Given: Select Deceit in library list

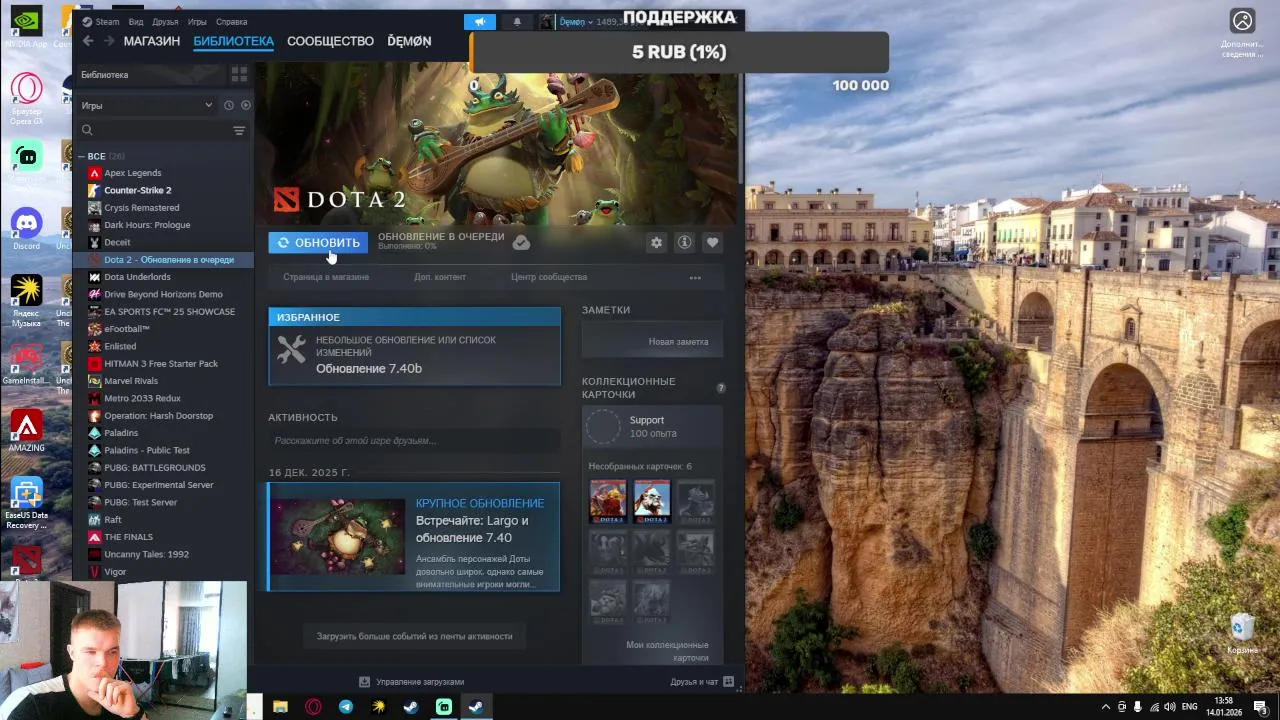Looking at the screenshot, I should (x=117, y=242).
